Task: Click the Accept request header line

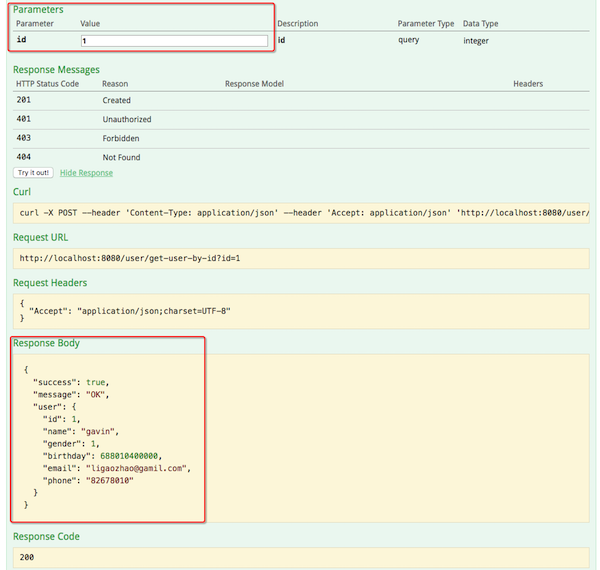Action: click(130, 311)
